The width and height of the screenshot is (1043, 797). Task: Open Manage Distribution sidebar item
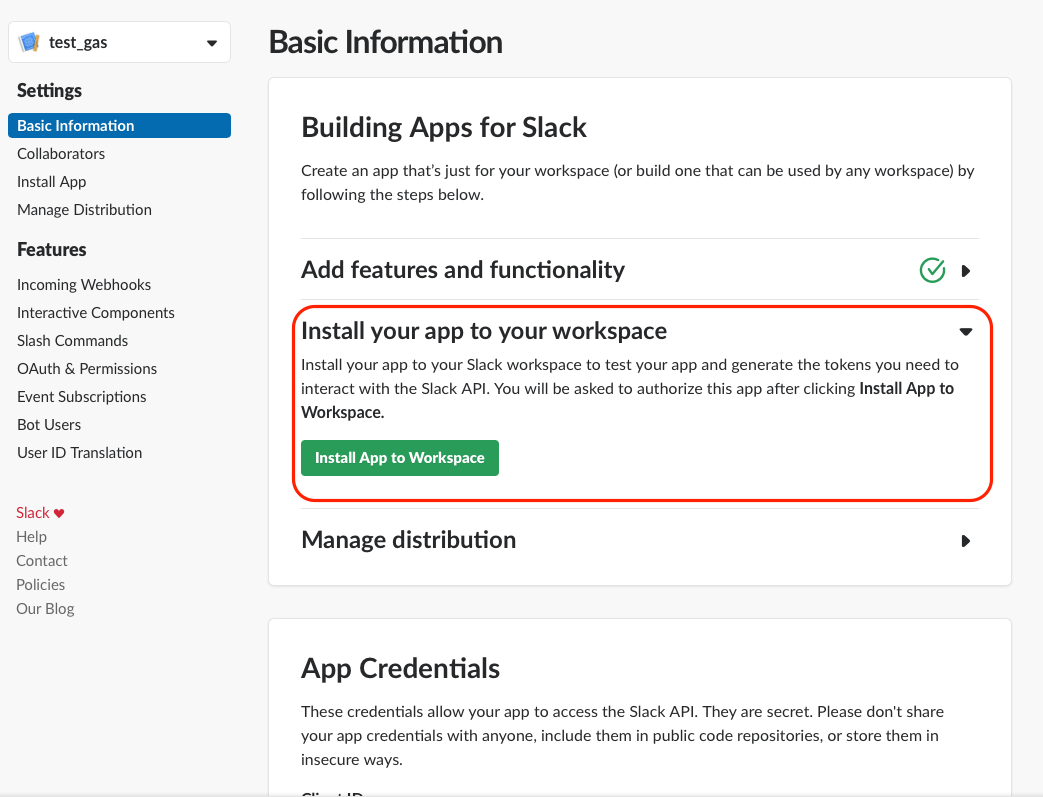tap(84, 210)
